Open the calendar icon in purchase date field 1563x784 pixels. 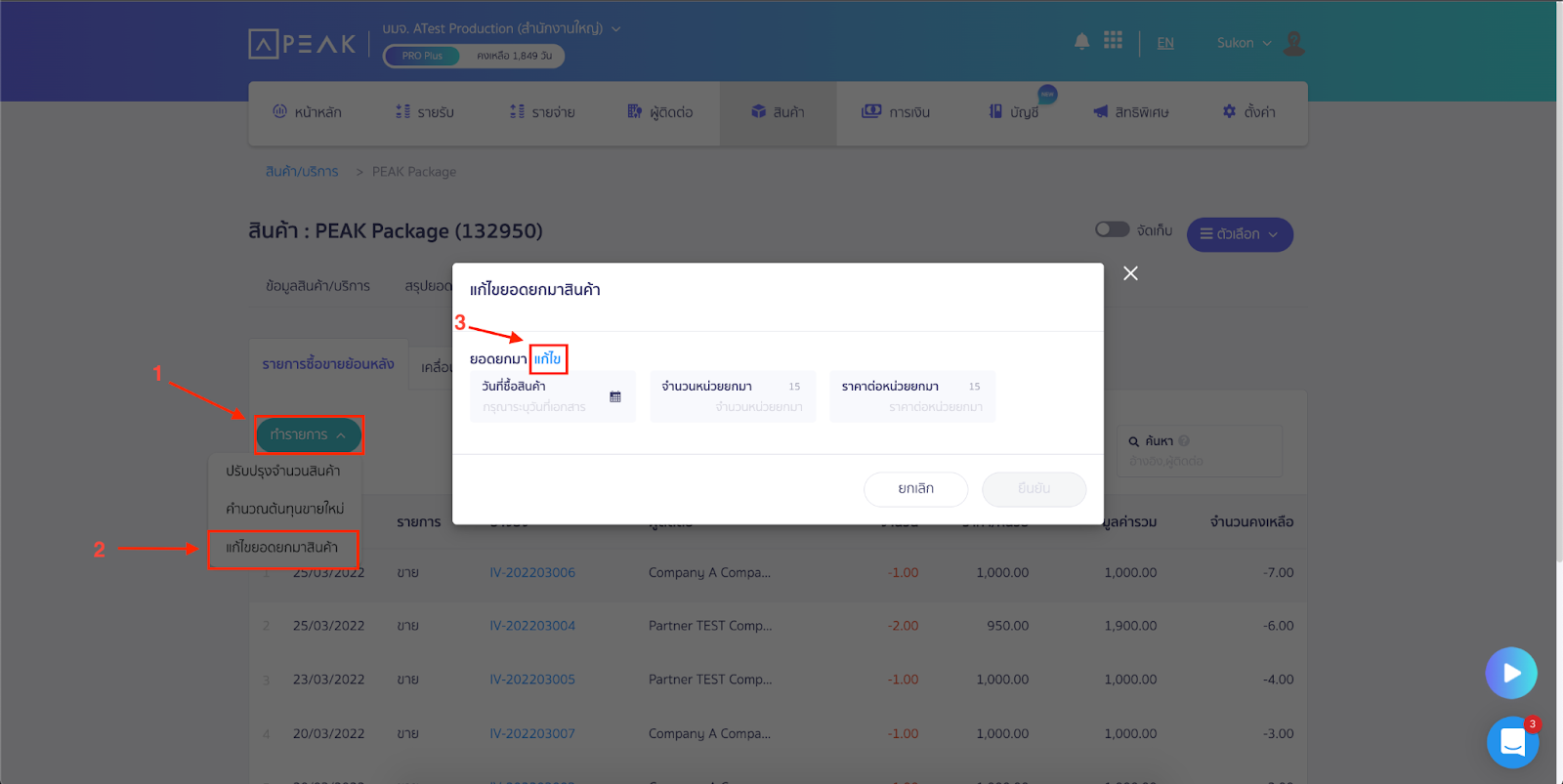click(615, 396)
